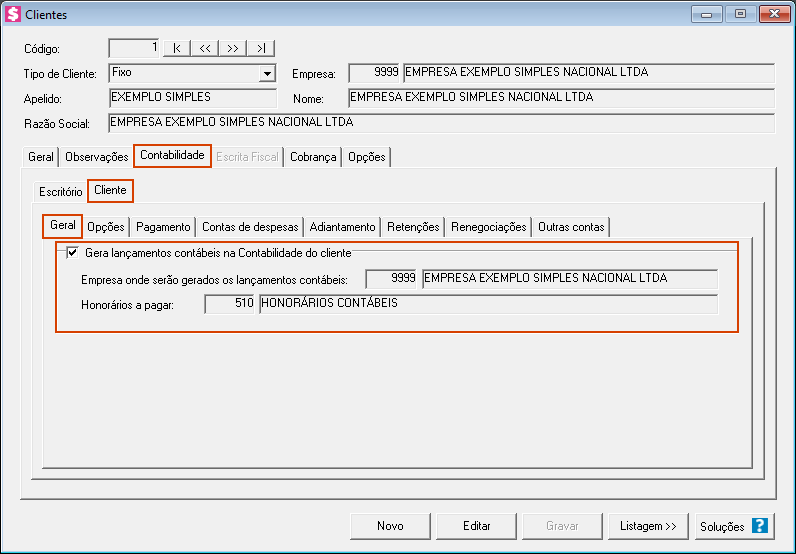Go to the next client record
Screen dimensions: 796x554
(x=232, y=48)
